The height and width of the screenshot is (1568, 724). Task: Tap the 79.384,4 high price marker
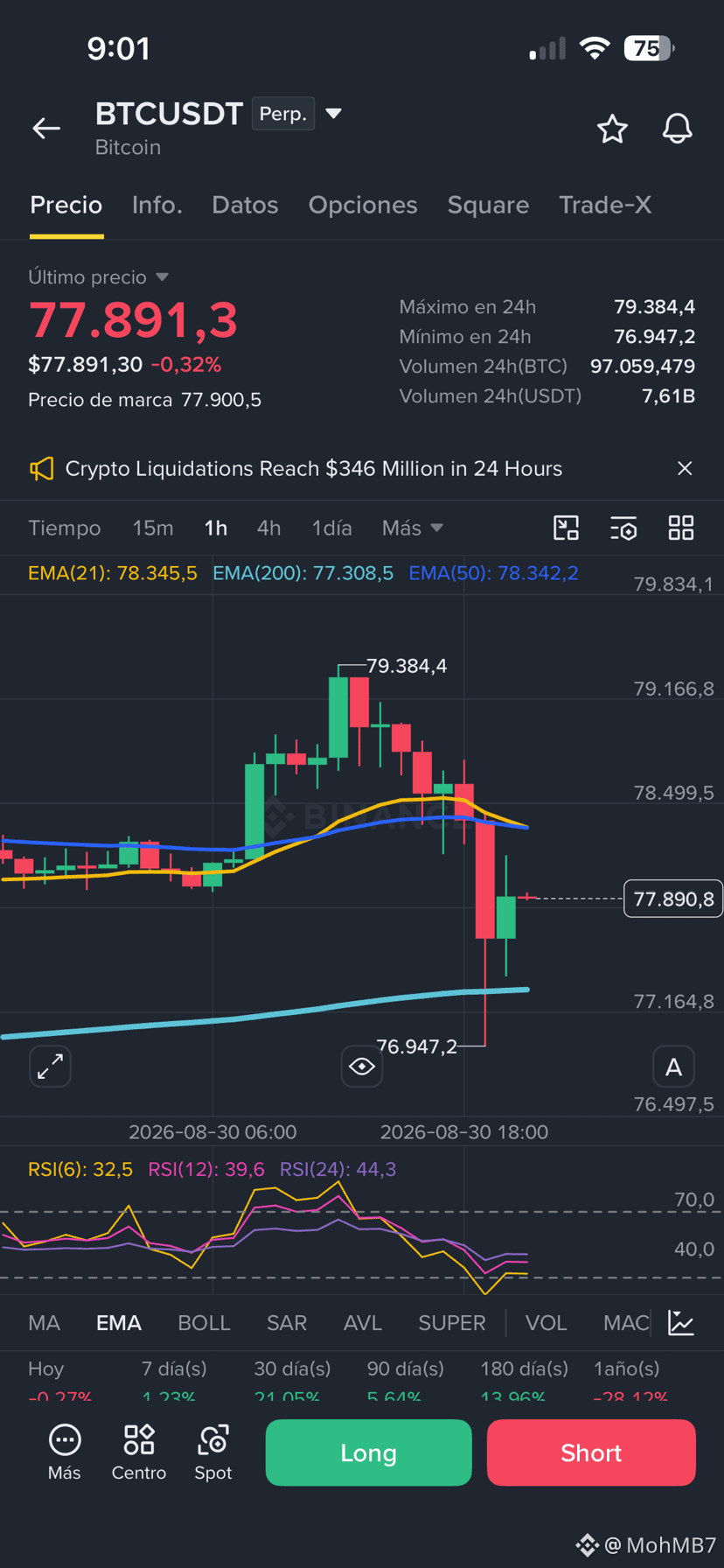407,666
